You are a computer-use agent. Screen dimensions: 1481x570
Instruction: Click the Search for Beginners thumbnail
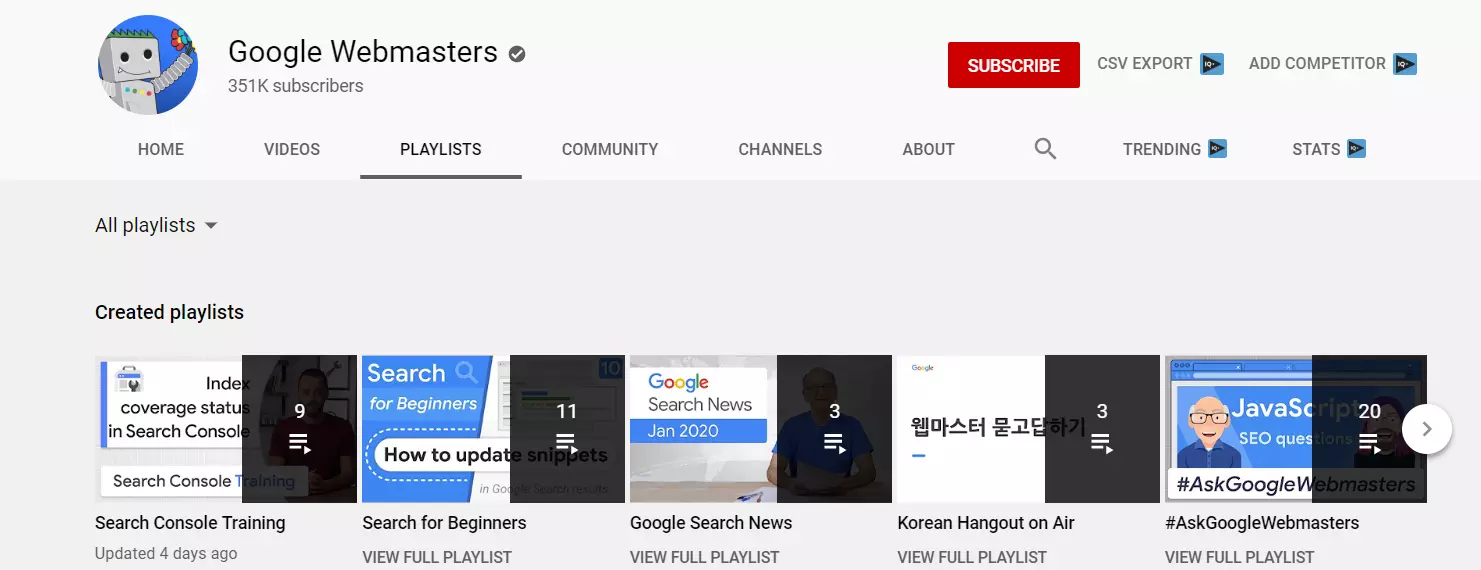(493, 429)
